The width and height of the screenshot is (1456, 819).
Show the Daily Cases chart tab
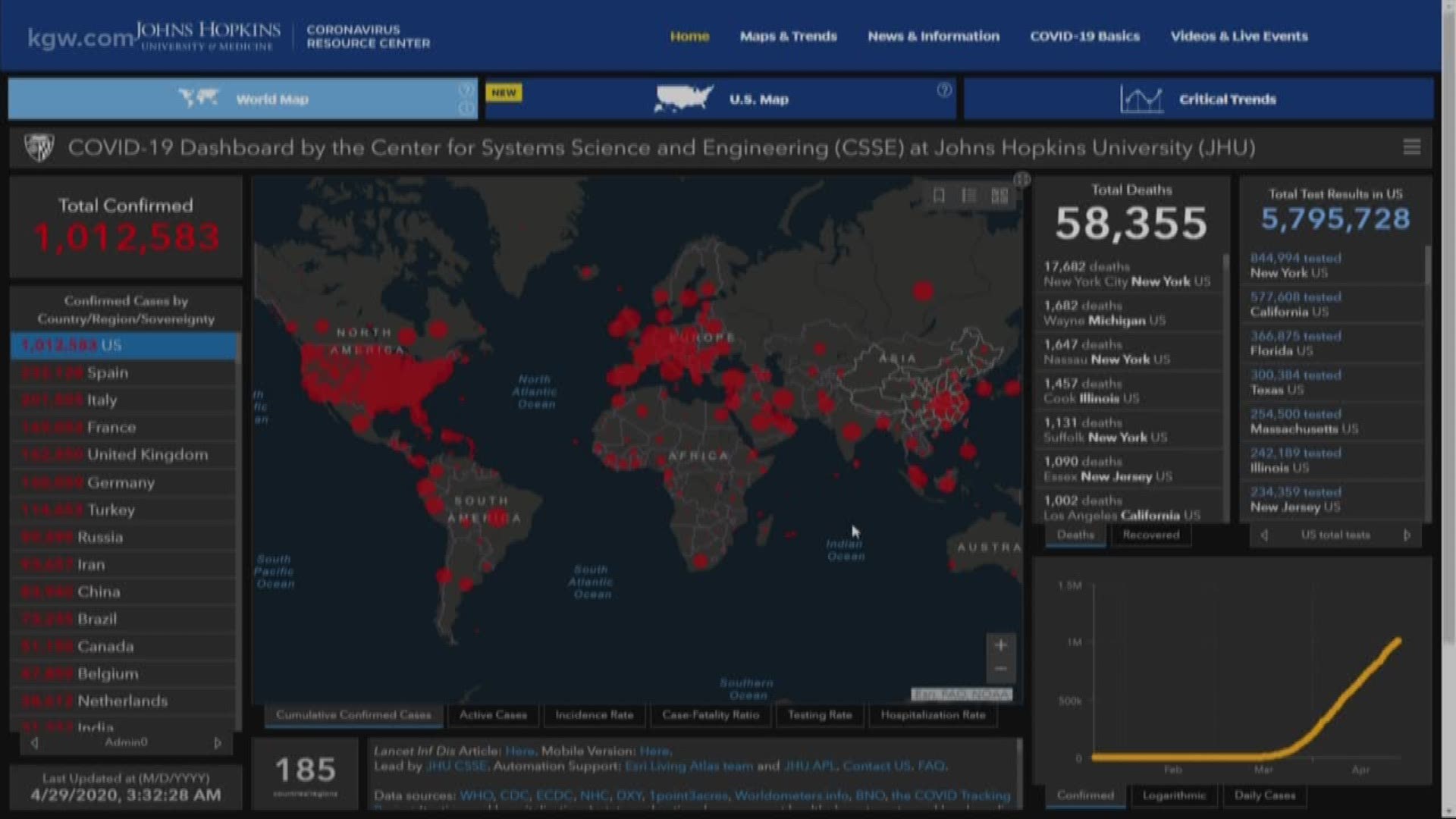1265,795
